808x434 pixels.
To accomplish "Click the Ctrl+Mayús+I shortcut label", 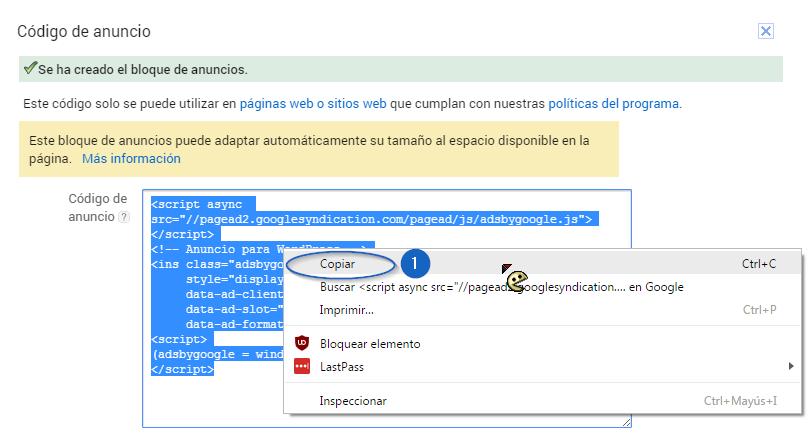I will tap(740, 400).
